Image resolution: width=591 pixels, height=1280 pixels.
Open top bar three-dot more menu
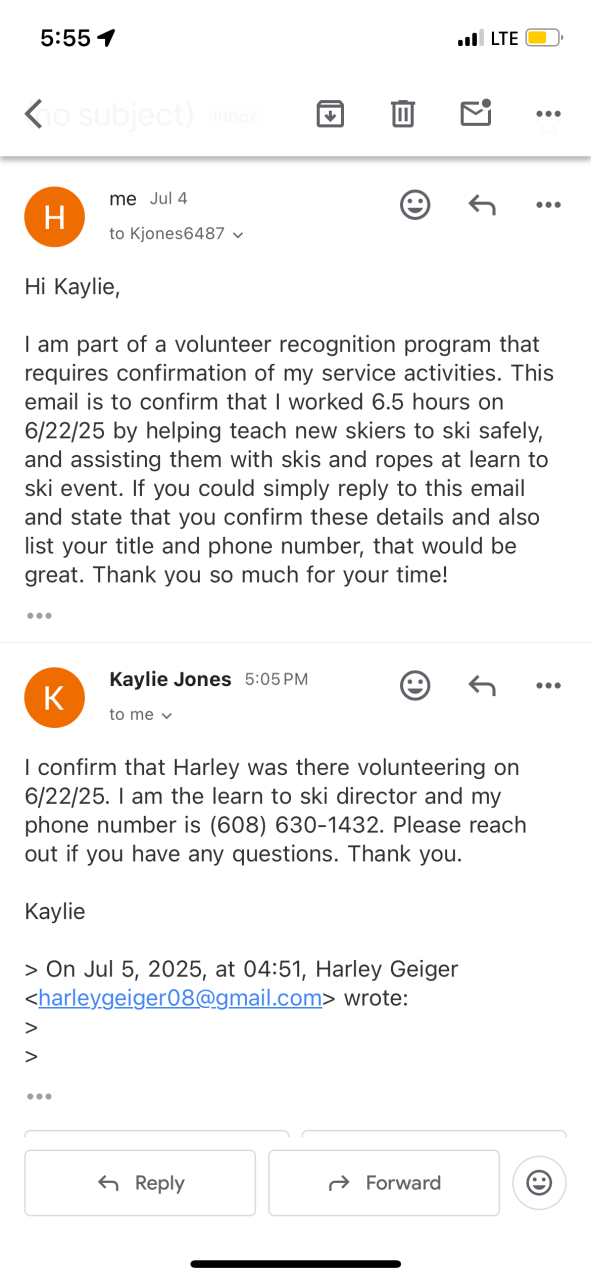548,115
